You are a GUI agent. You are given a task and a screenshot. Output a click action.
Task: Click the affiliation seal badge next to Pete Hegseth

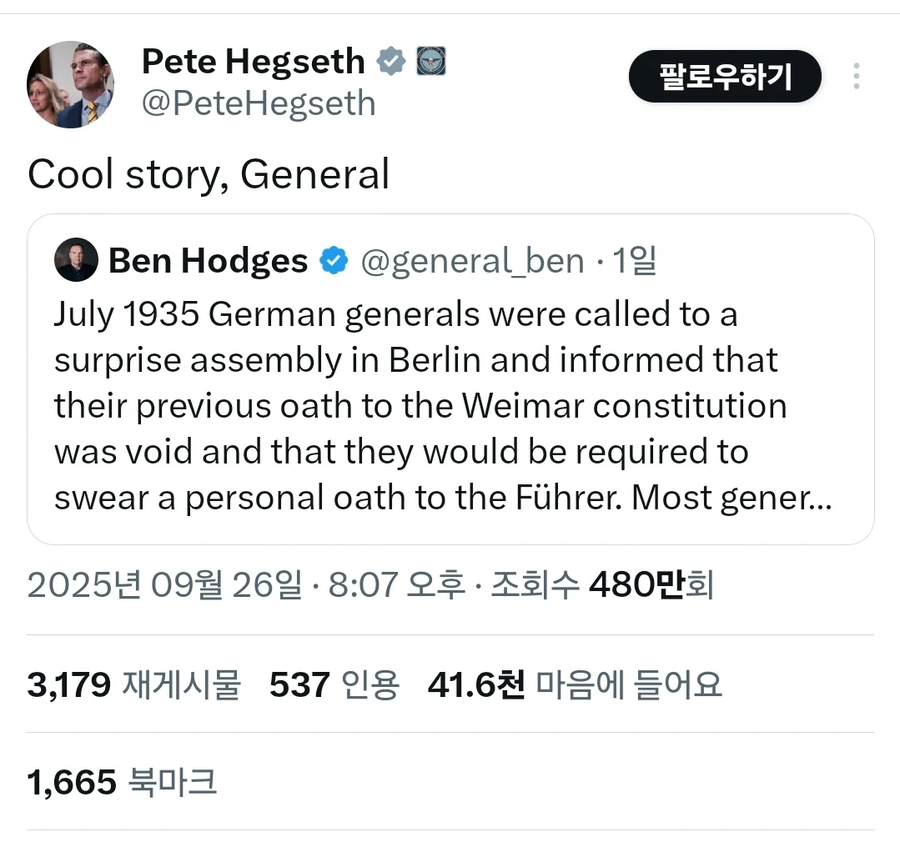430,62
